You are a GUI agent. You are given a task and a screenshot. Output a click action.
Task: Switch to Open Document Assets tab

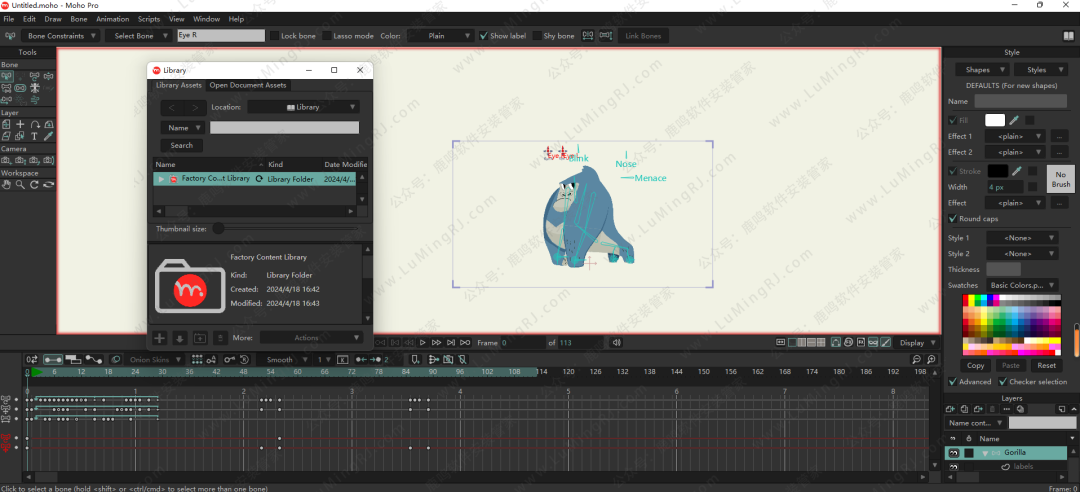[248, 86]
